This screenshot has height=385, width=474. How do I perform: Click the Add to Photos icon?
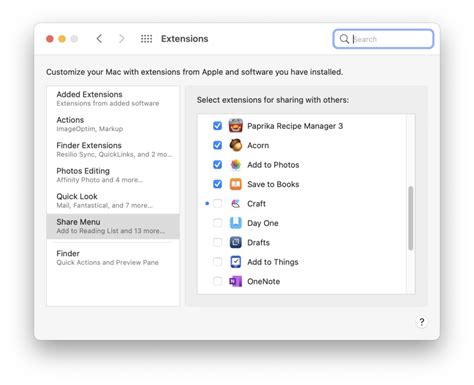coord(235,165)
